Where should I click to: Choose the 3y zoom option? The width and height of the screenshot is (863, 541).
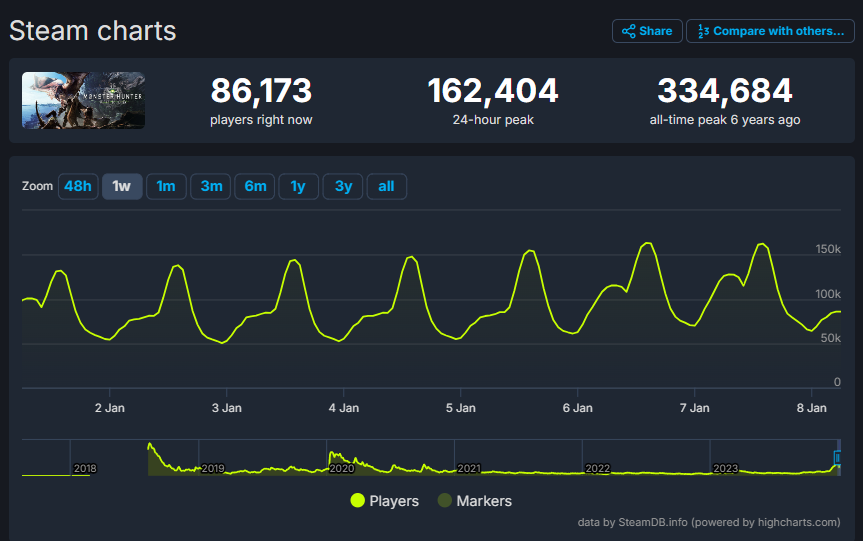[342, 186]
